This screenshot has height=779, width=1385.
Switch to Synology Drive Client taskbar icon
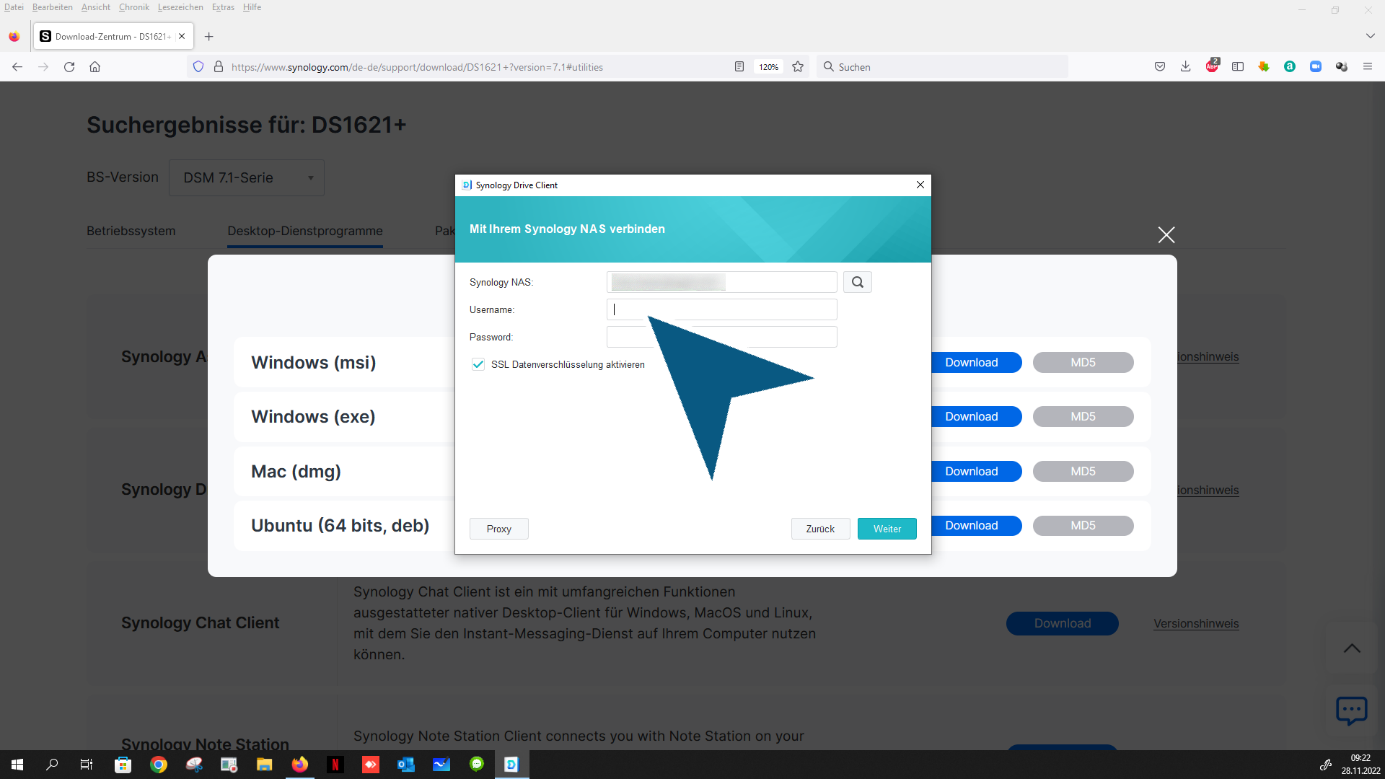point(511,765)
